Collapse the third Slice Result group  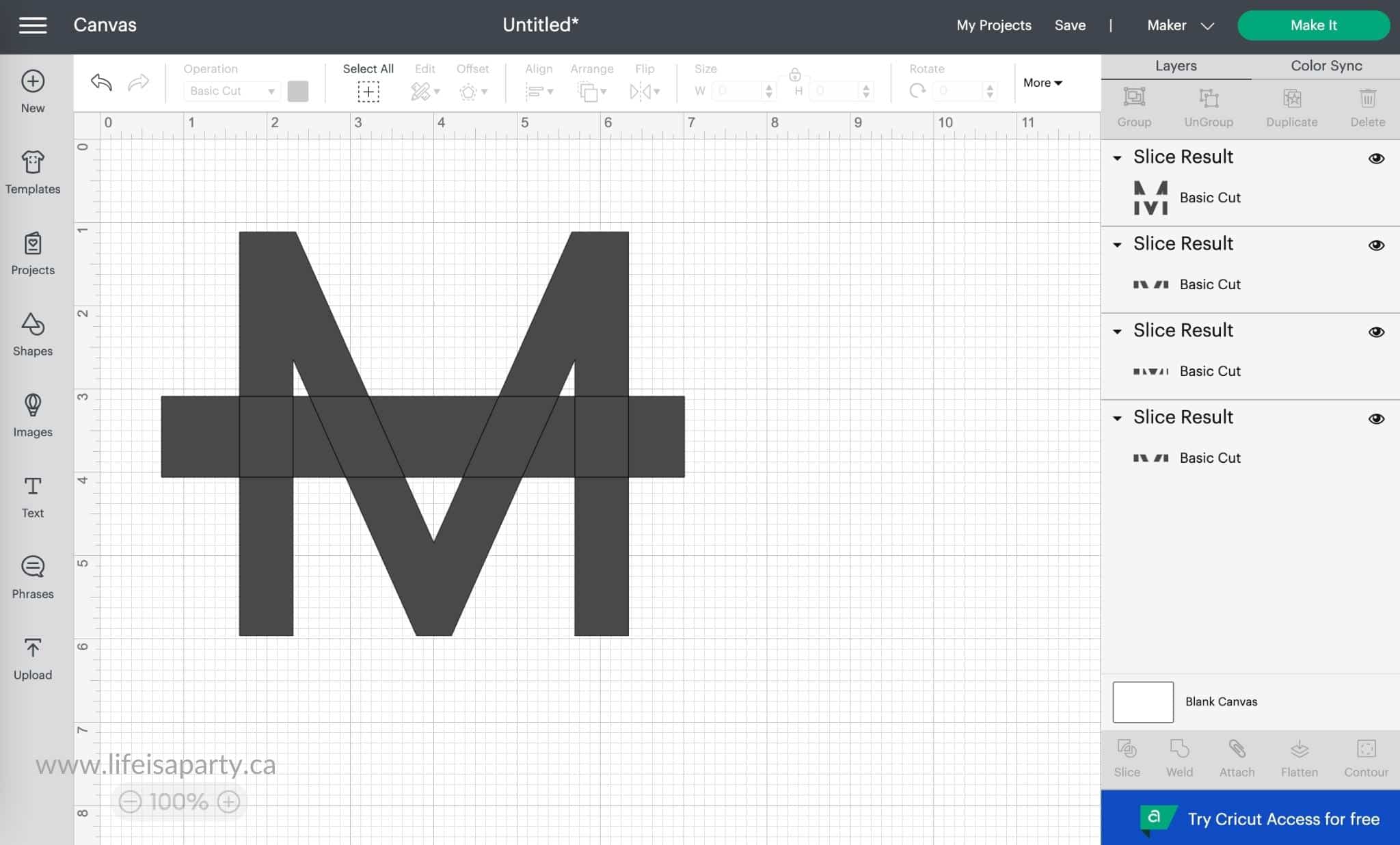pyautogui.click(x=1118, y=331)
